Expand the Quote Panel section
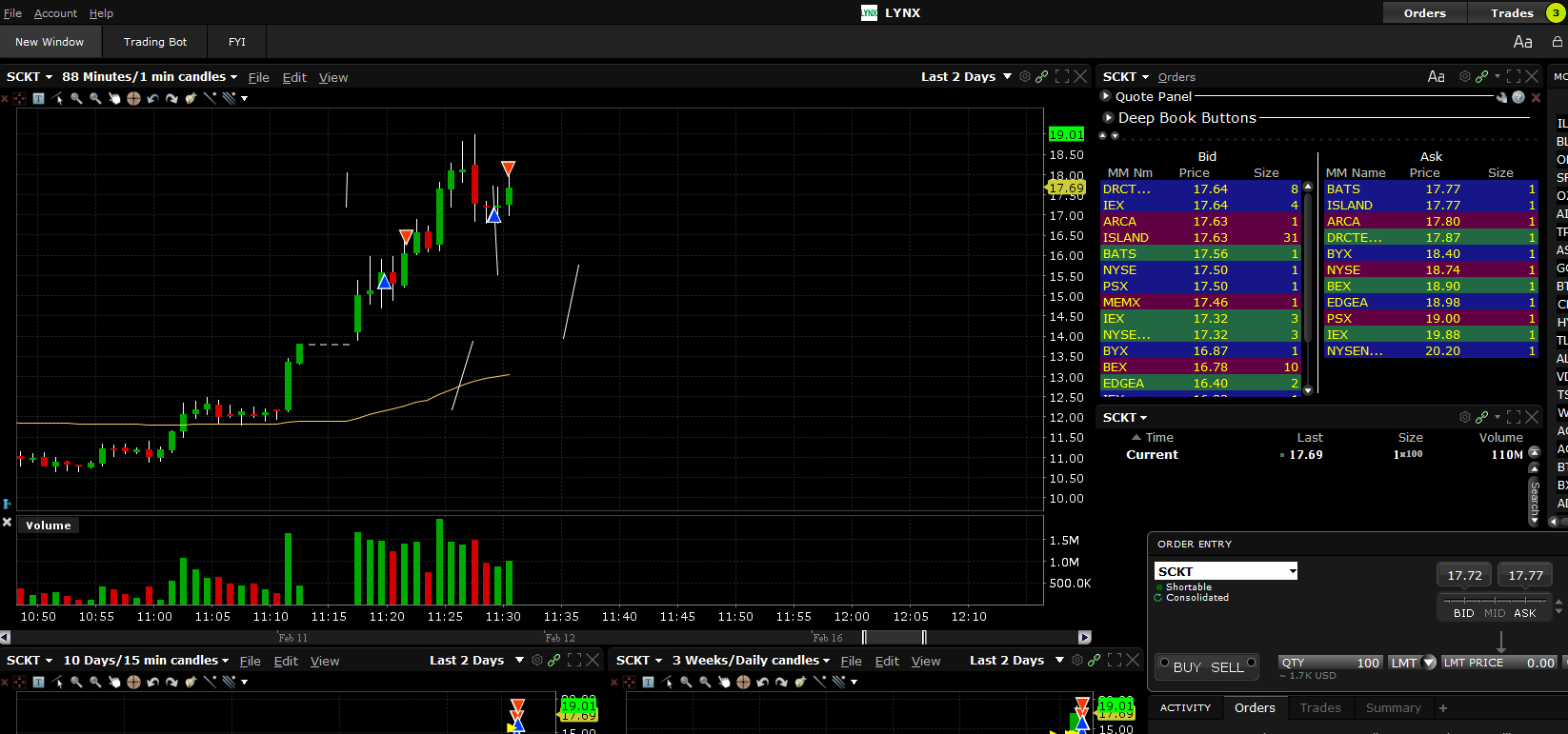The height and width of the screenshot is (734, 1568). [1106, 96]
